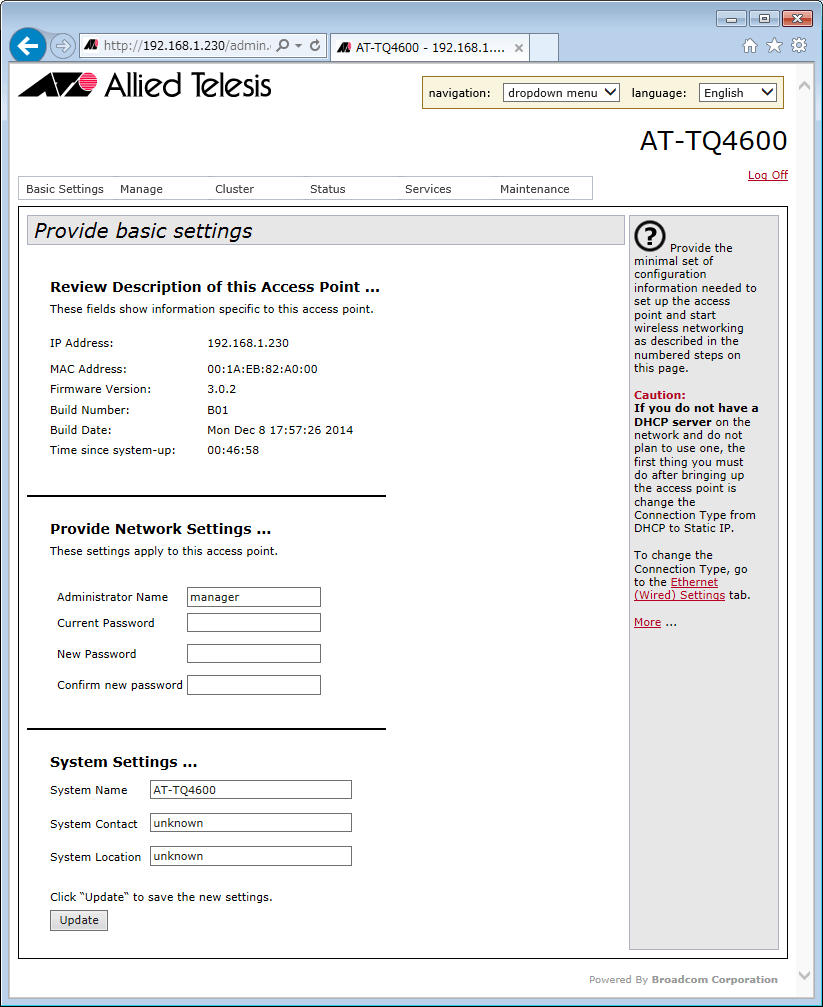823x1007 pixels.
Task: Click the AT-TQ4600 model title text
Action: pos(713,141)
